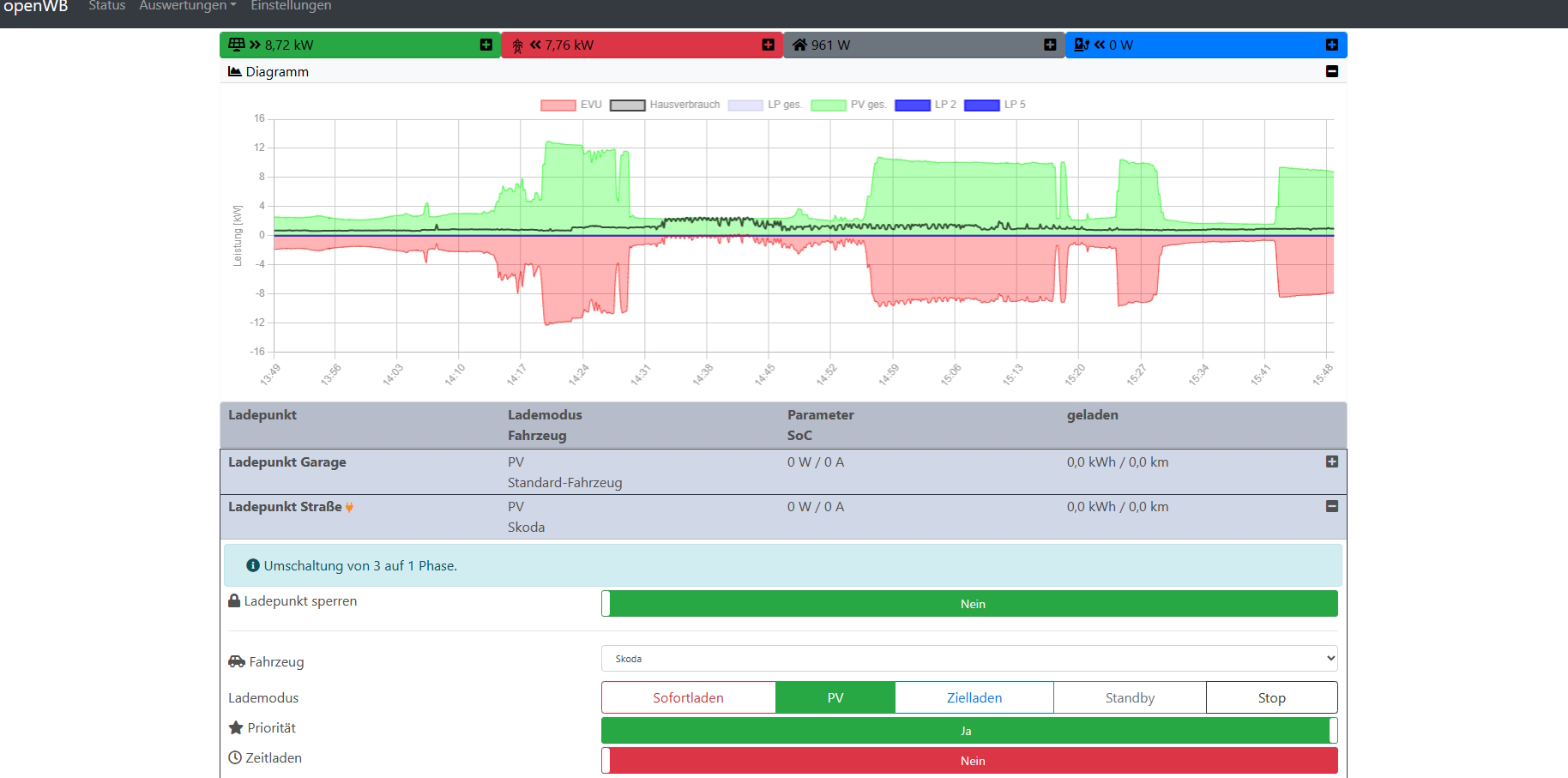Click the power pylon icon in red grid card

point(517,45)
